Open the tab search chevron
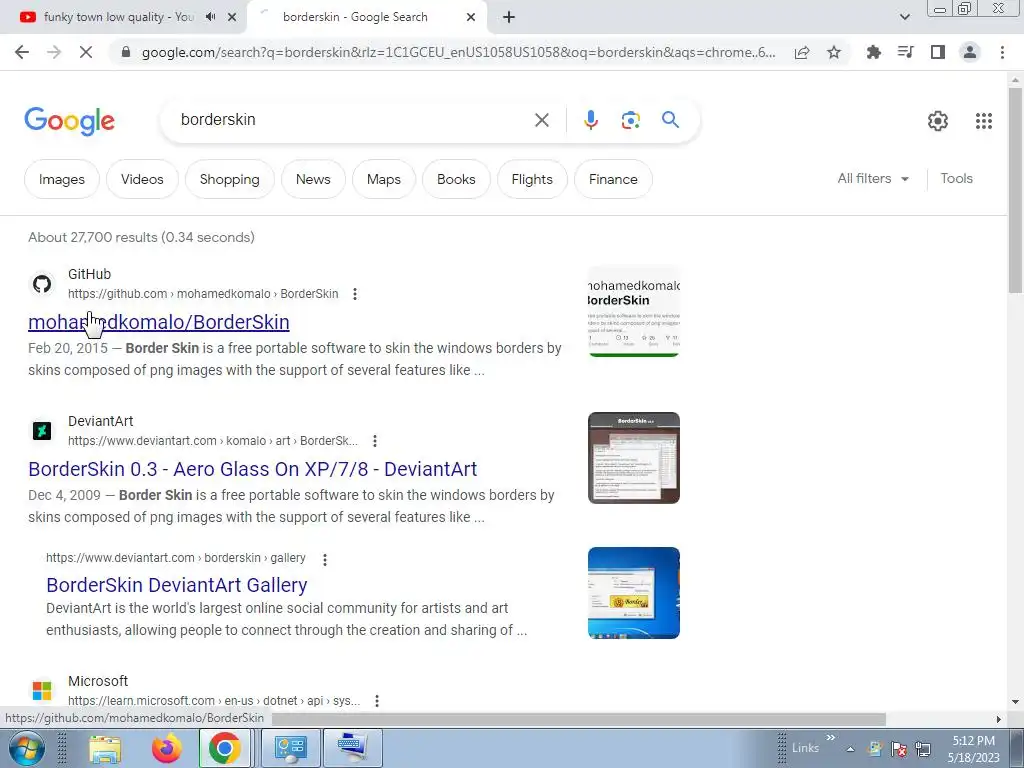The image size is (1024, 768). tap(904, 17)
